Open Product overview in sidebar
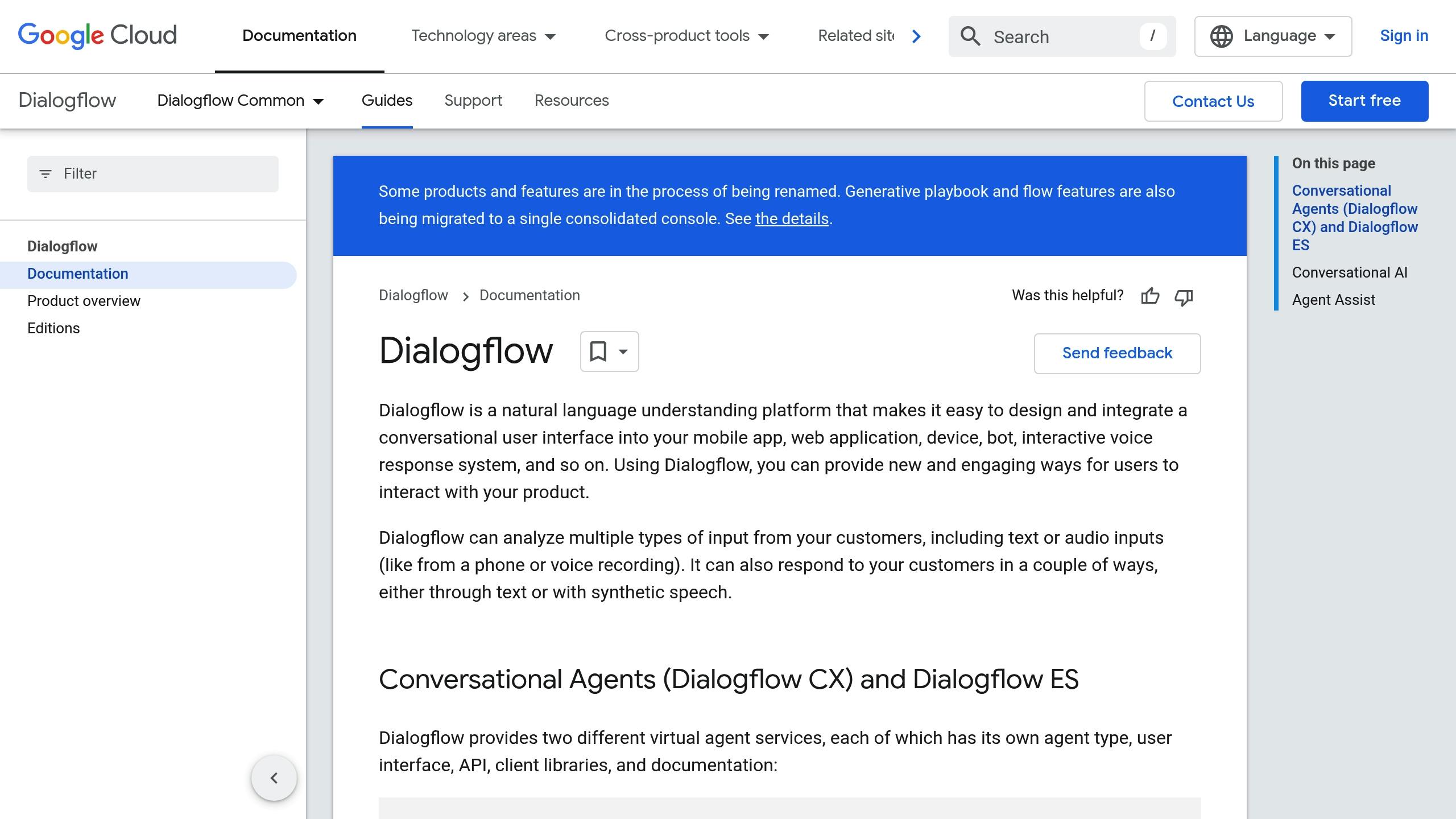The height and width of the screenshot is (819, 1456). click(x=84, y=301)
